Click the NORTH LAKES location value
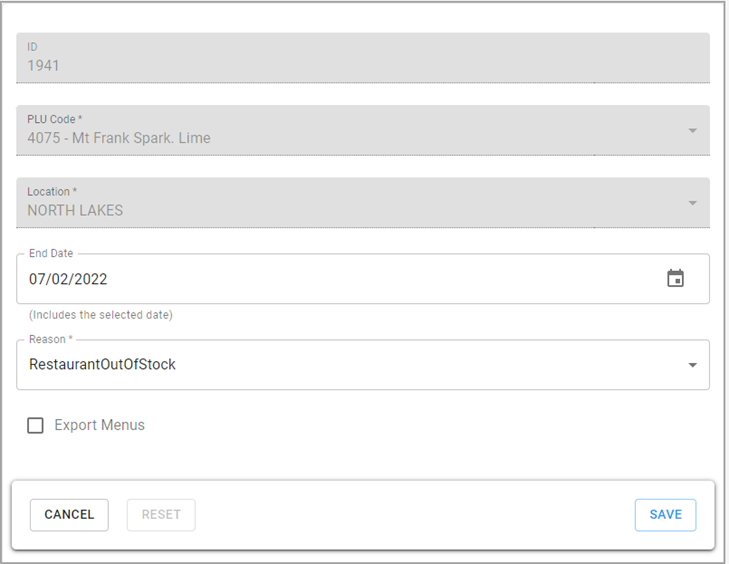The height and width of the screenshot is (564, 729). coord(75,211)
